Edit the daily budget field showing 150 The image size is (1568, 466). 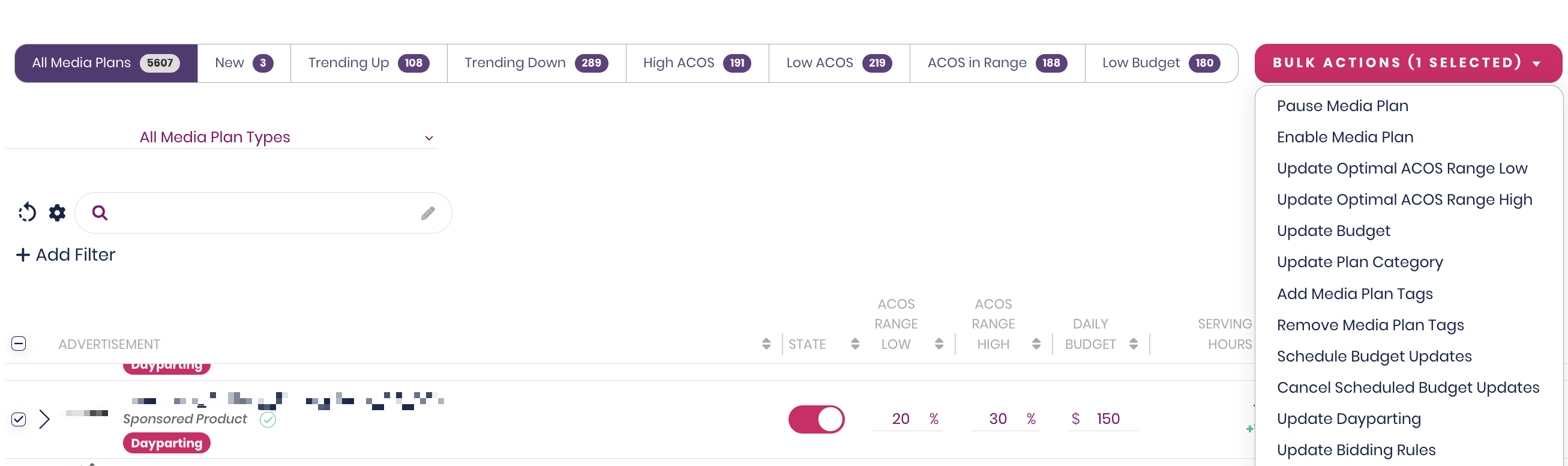[x=1107, y=419]
